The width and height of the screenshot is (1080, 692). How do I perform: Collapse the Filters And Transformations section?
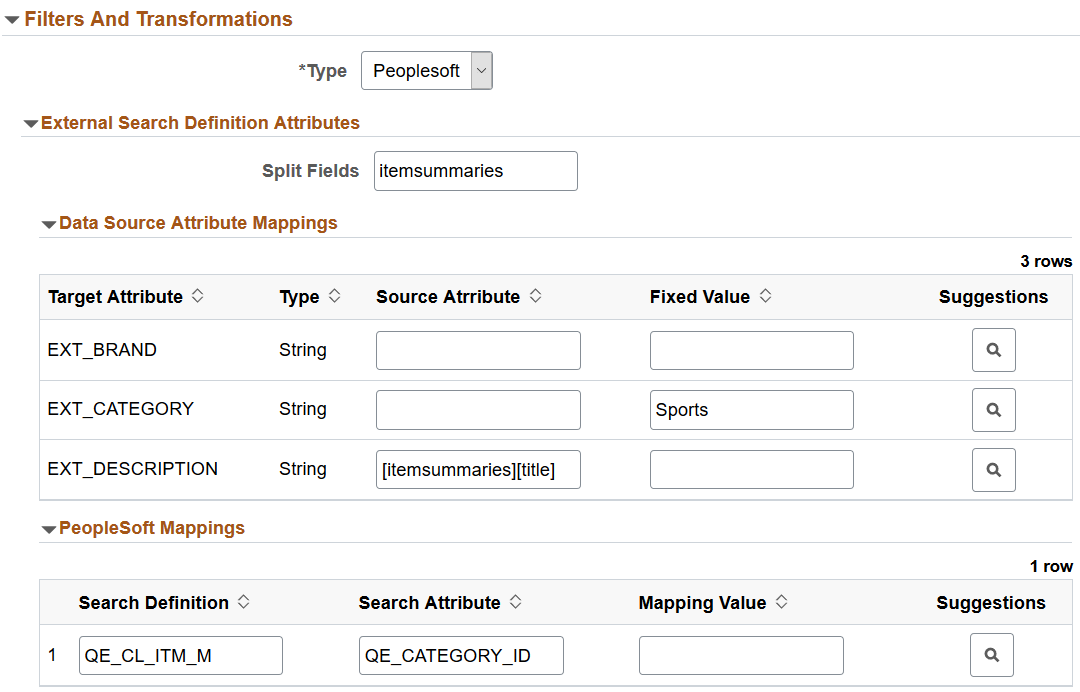(x=12, y=20)
